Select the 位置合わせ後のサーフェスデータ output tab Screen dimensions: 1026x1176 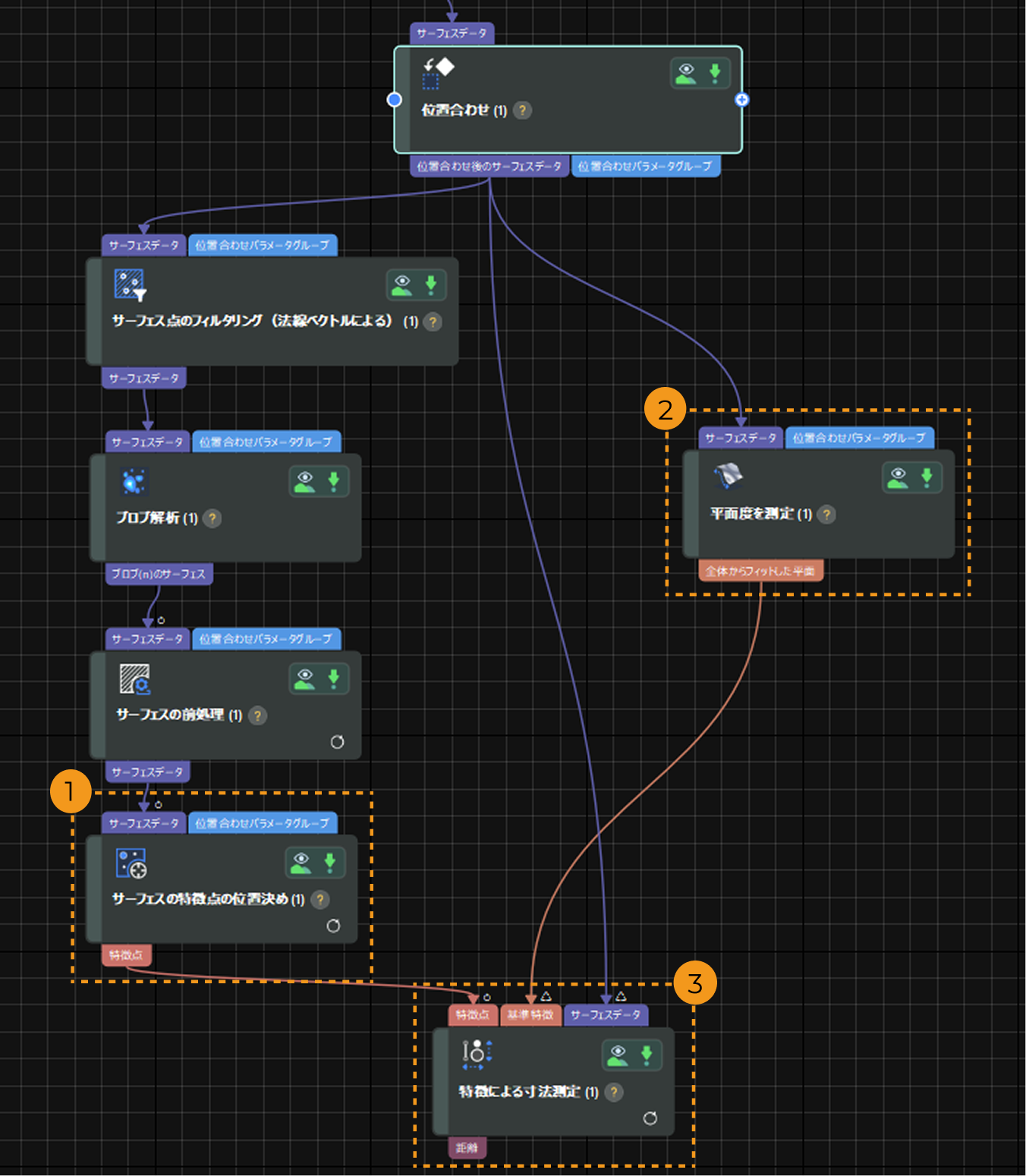coord(489,166)
